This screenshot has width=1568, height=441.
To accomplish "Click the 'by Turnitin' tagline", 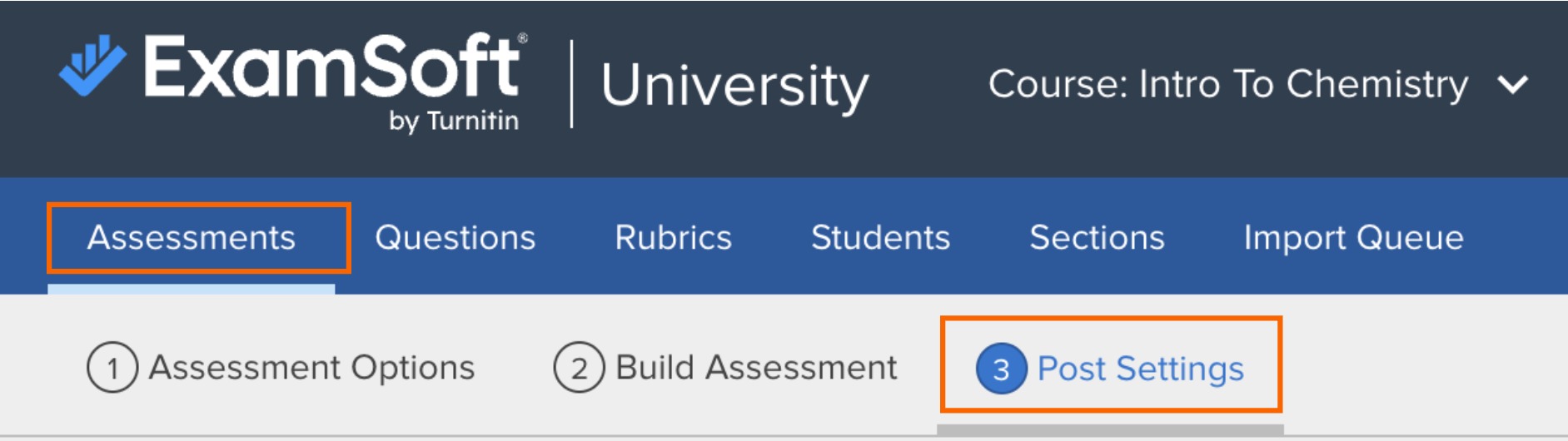I will tap(454, 121).
